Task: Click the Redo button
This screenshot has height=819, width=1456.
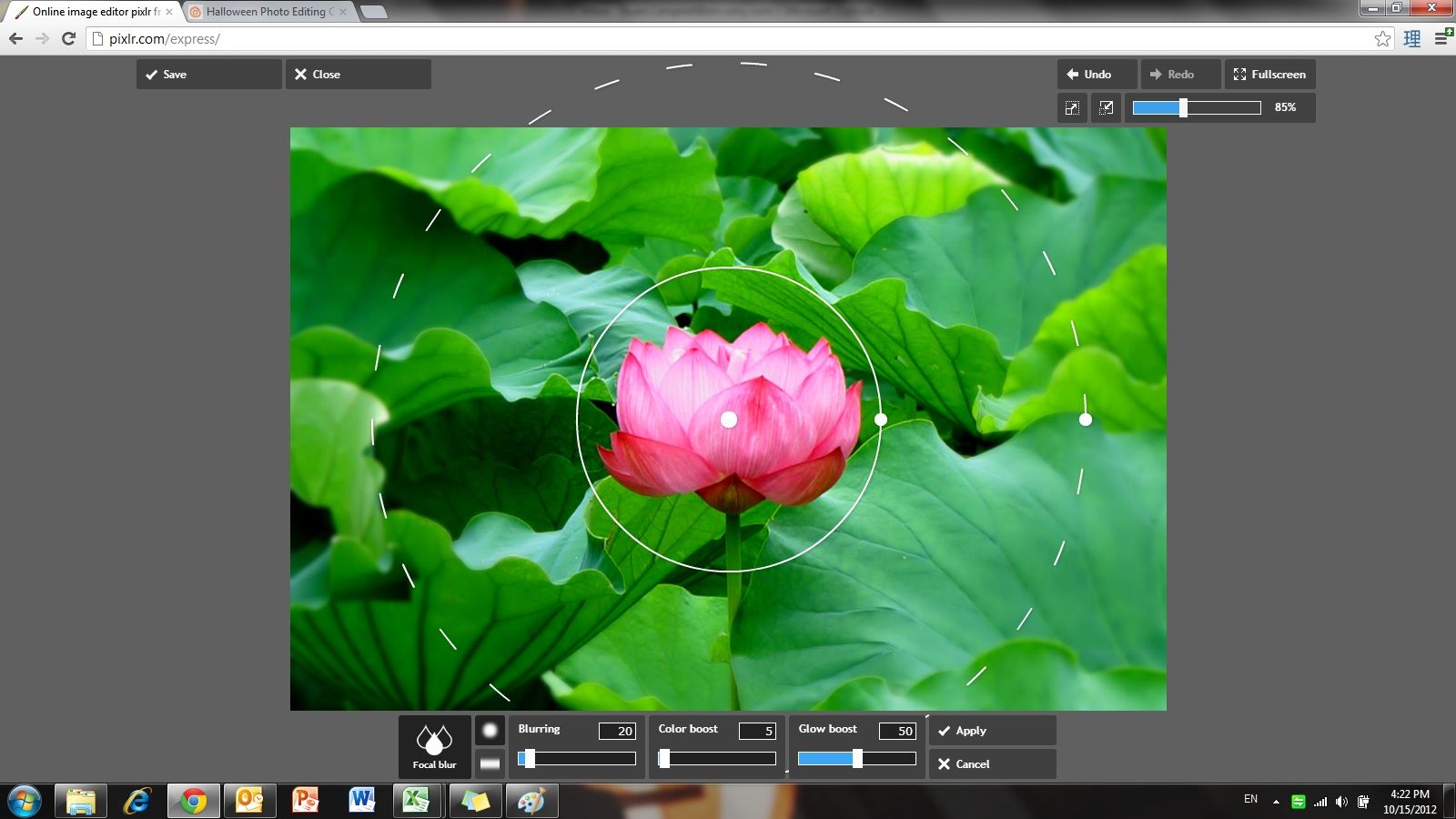Action: 1179,75
